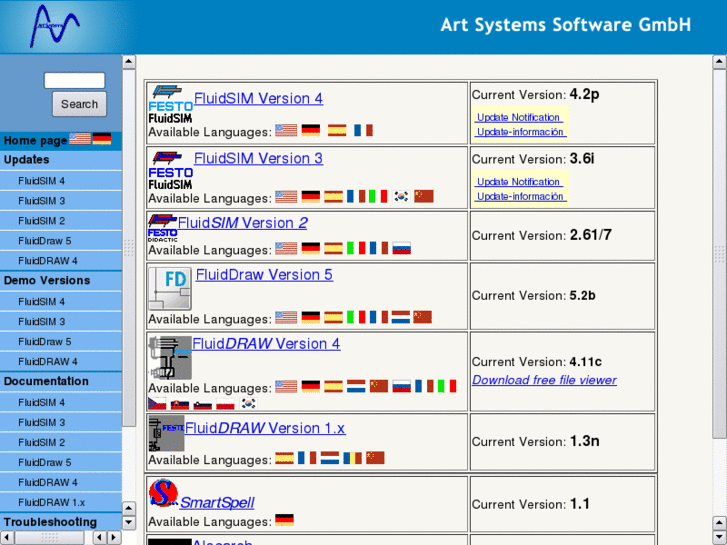Choose the Spanish flag for FluidSIM Version 4
This screenshot has height=545, width=727.
tap(337, 130)
